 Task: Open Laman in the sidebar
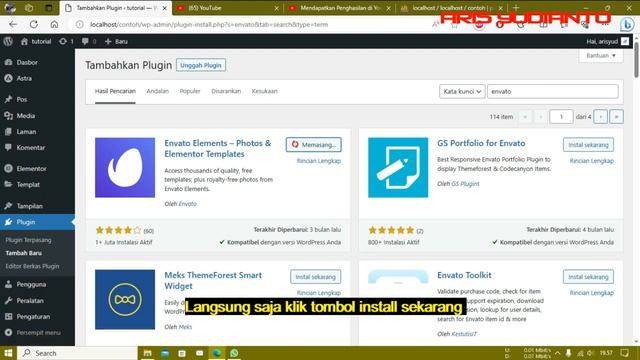26,131
